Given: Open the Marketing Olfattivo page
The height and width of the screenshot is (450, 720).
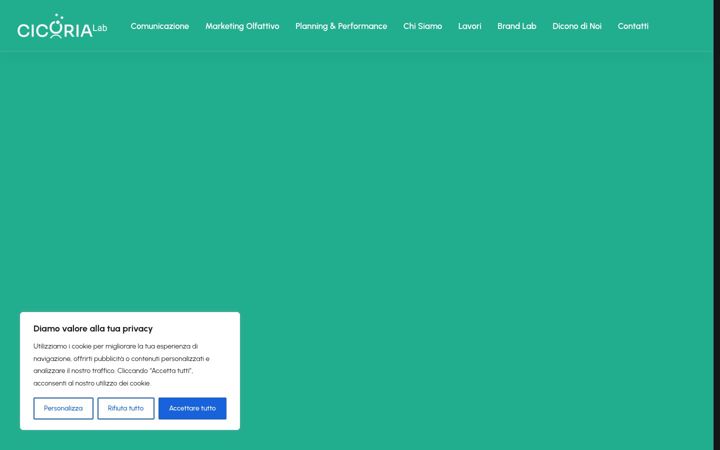Looking at the screenshot, I should [x=242, y=26].
